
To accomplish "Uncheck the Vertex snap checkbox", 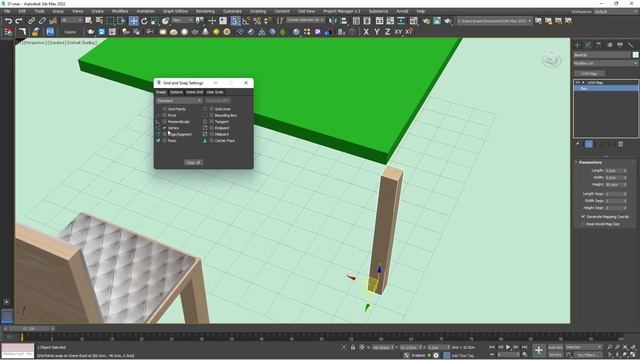I will click(164, 128).
